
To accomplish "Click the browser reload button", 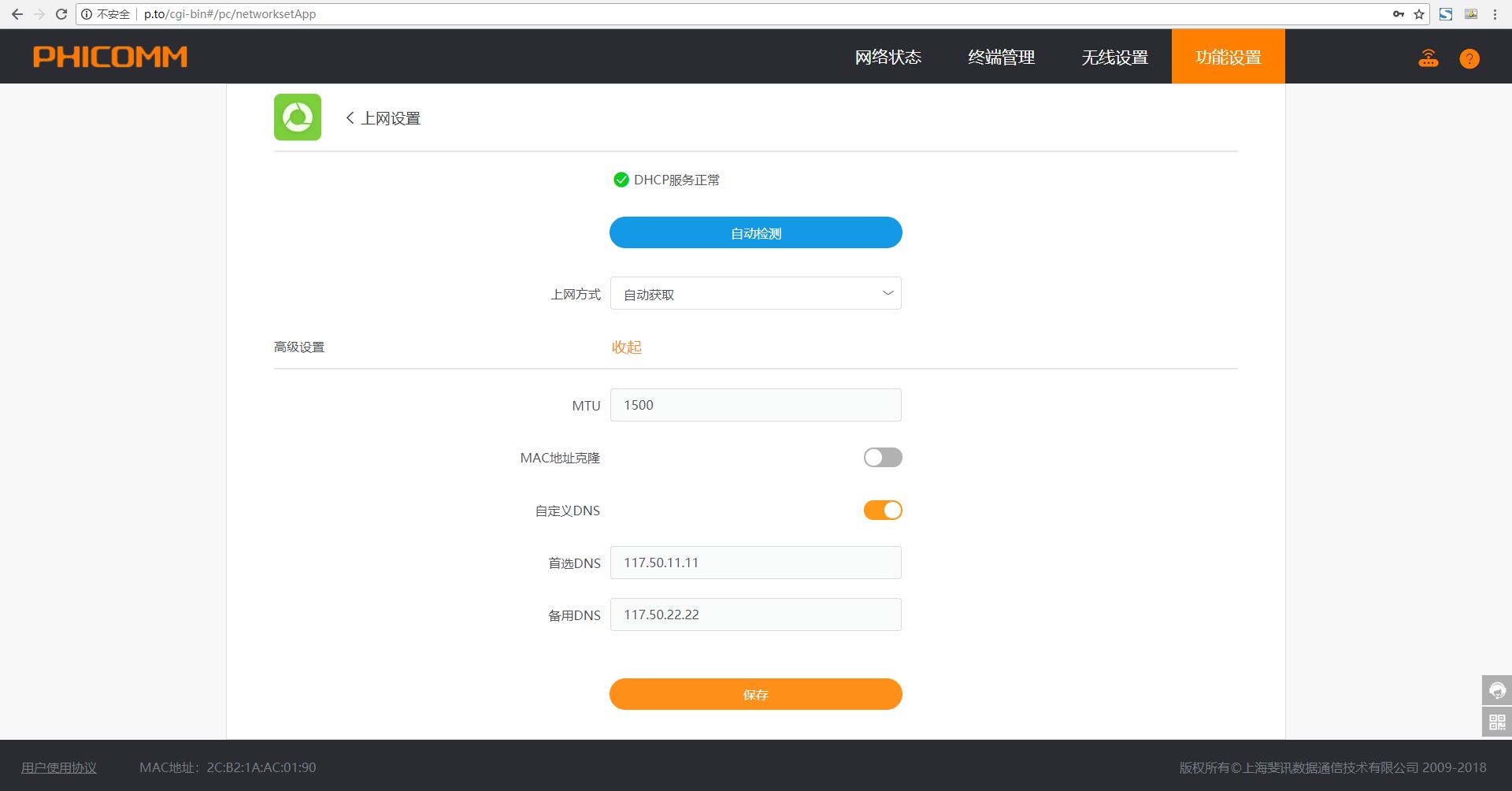I will tap(61, 14).
